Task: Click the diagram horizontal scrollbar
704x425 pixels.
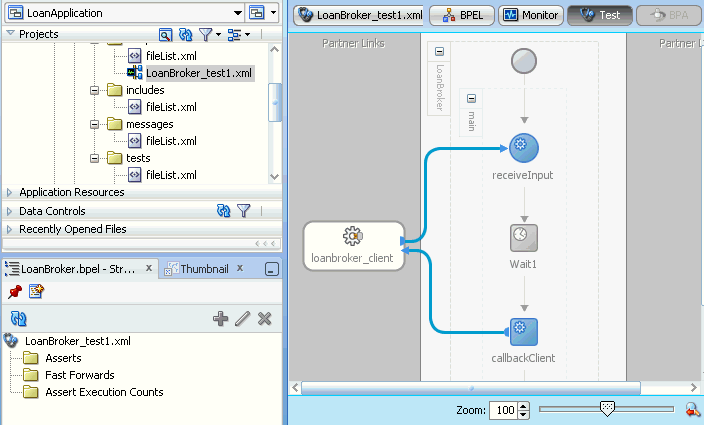Action: point(471,388)
